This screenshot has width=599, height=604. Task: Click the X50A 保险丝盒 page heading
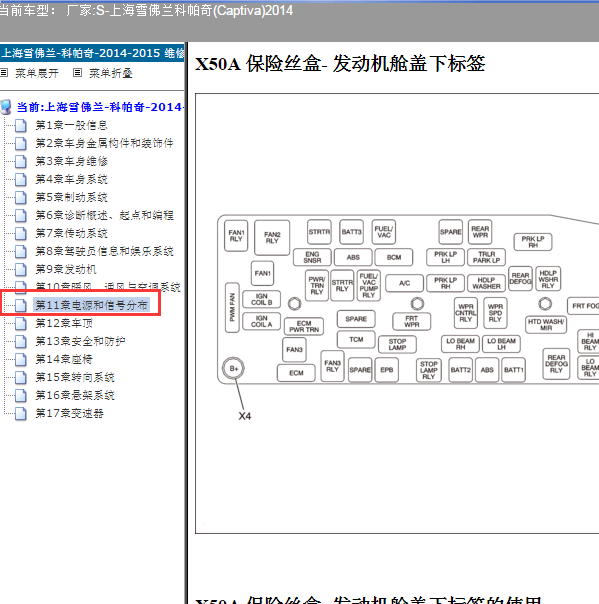340,64
